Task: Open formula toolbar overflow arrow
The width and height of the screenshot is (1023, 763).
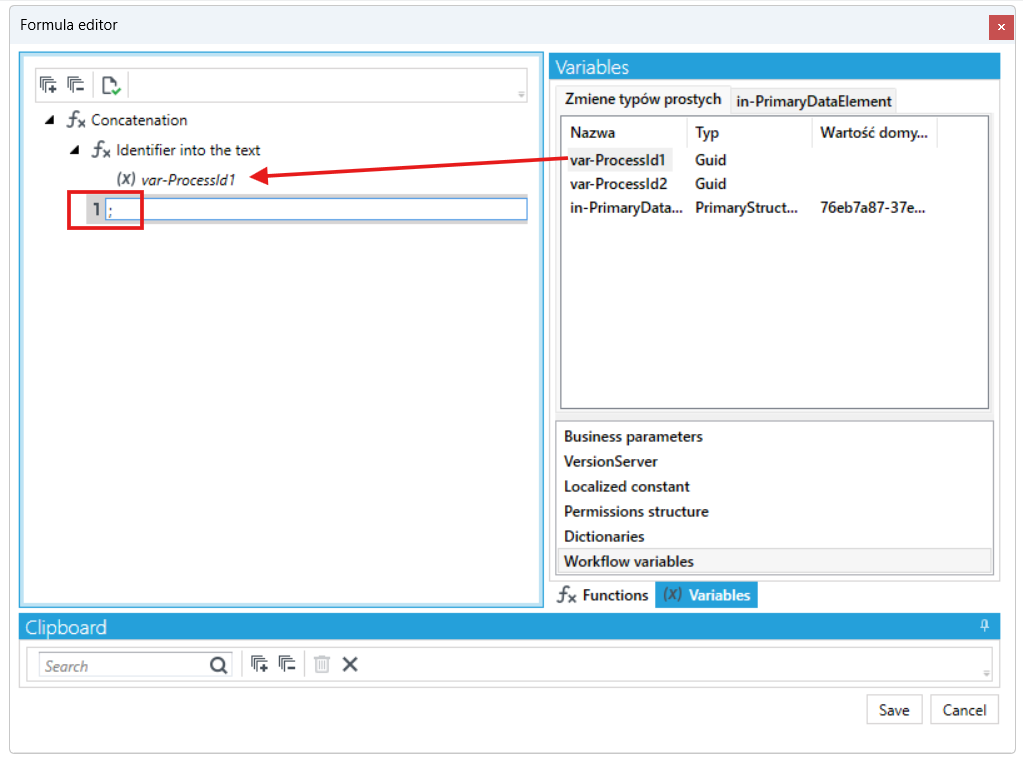Action: point(521,95)
